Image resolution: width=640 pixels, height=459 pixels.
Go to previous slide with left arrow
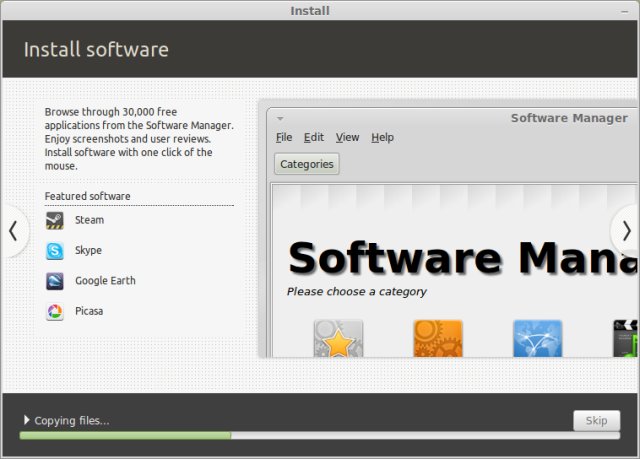(13, 231)
